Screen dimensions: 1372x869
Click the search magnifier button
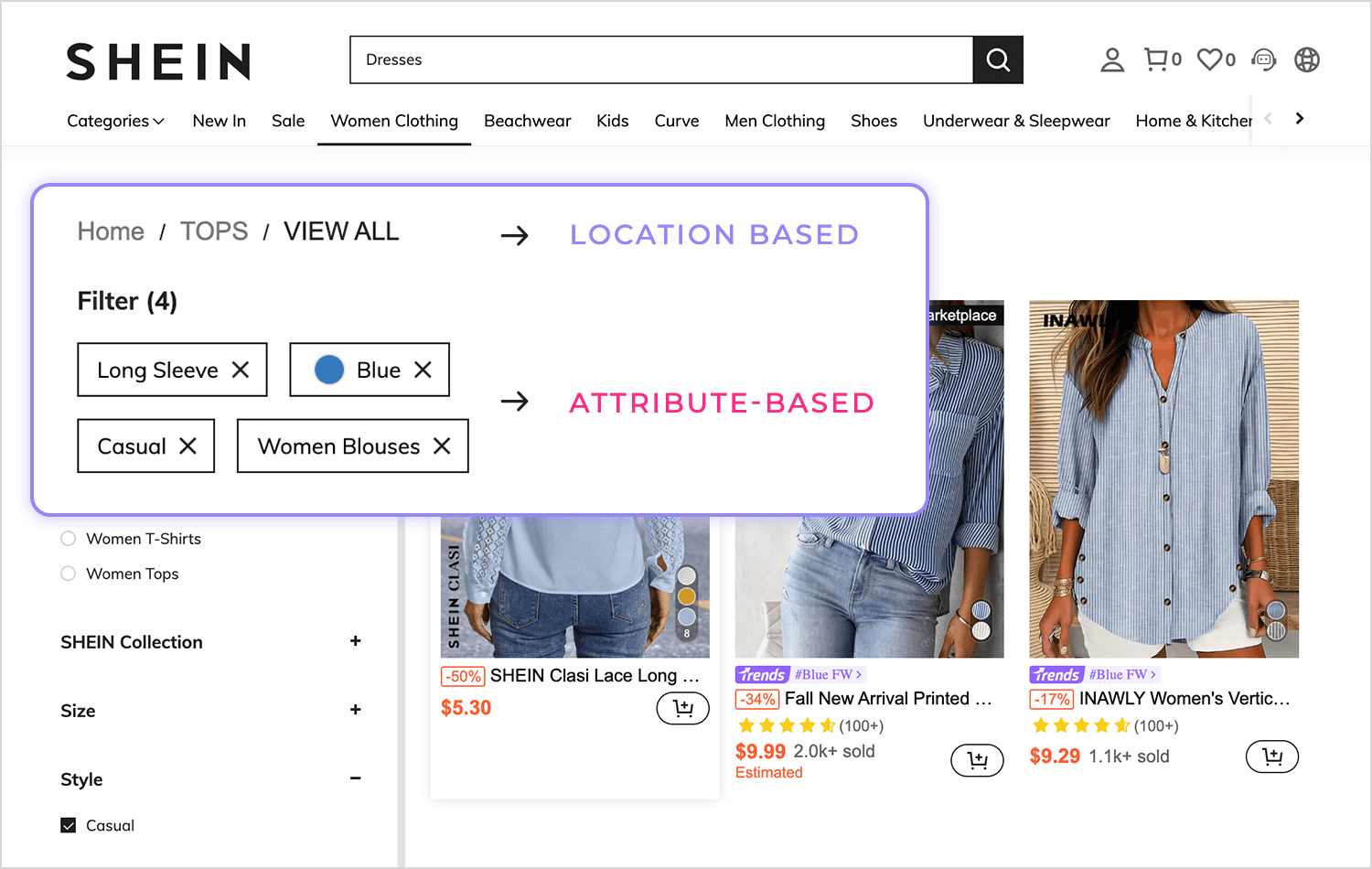point(998,59)
